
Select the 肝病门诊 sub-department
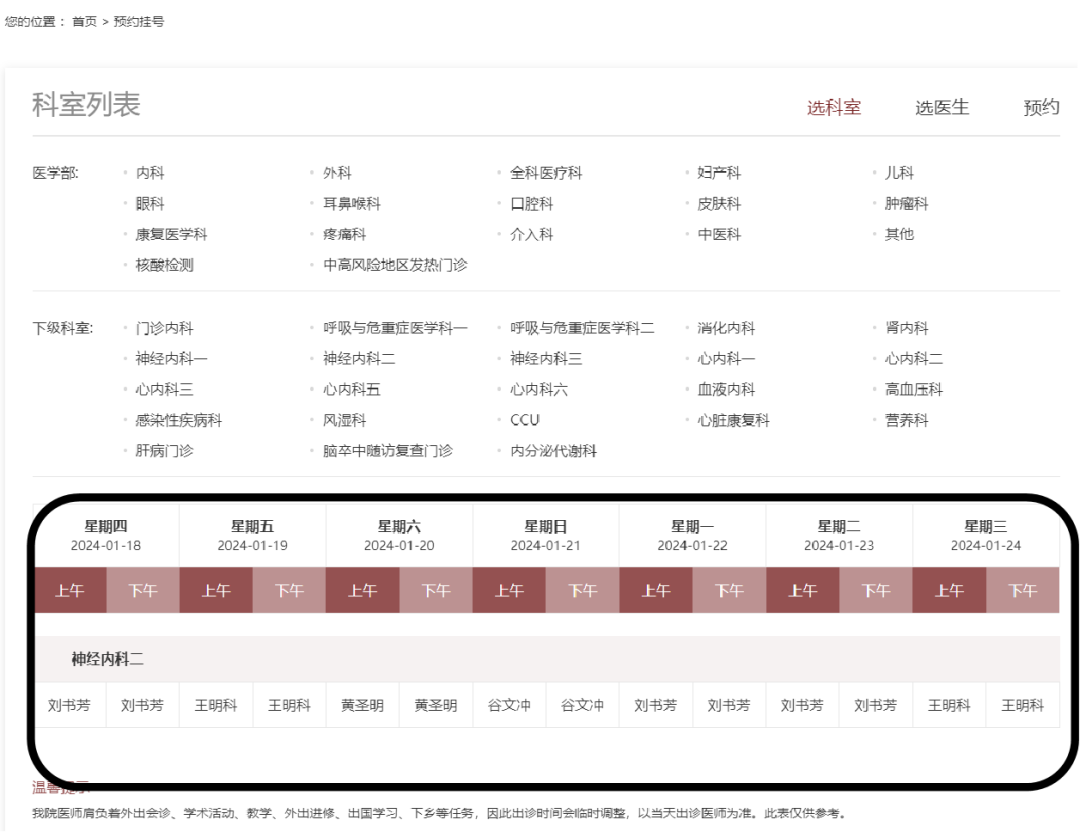pos(162,450)
